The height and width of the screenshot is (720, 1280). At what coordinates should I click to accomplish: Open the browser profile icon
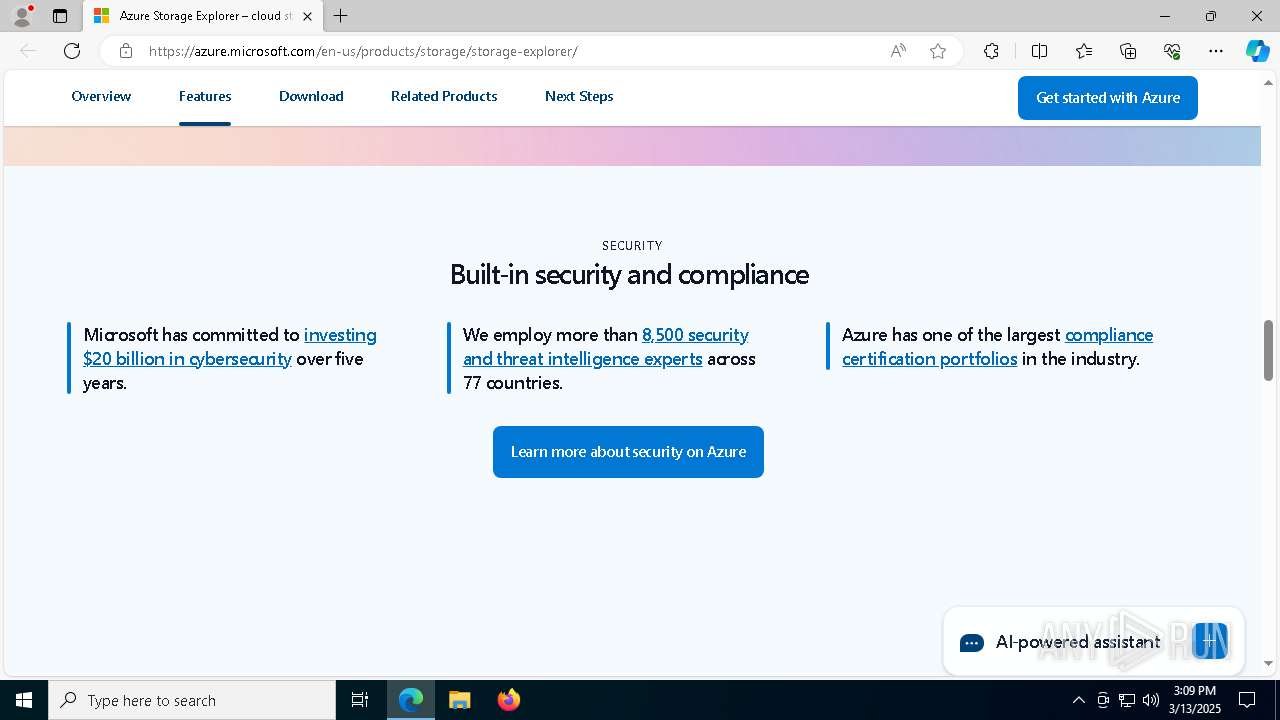21,16
